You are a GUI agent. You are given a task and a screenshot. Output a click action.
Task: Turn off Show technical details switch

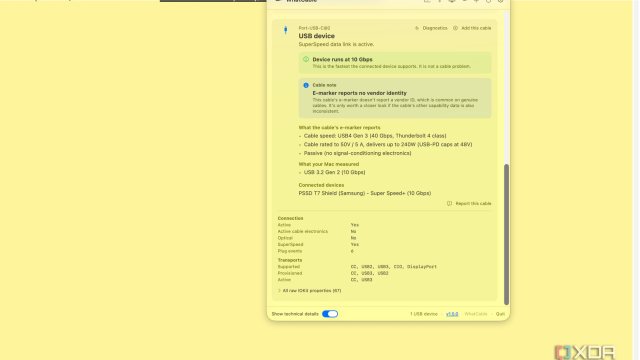(x=330, y=314)
